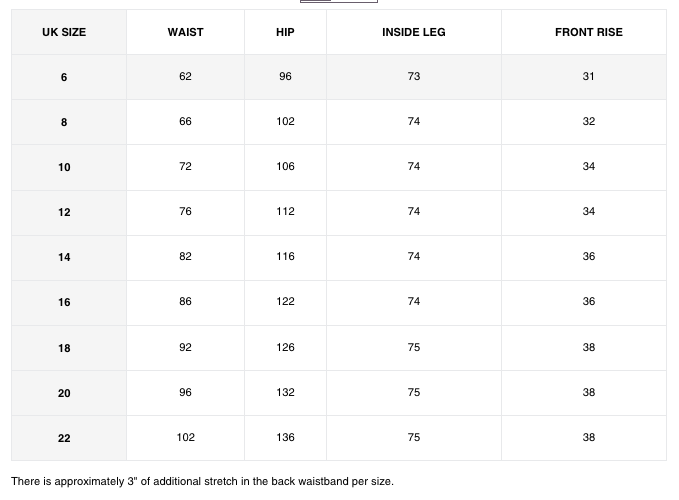Select the INSIDE LEG column header
This screenshot has width=679, height=500.
pos(414,32)
